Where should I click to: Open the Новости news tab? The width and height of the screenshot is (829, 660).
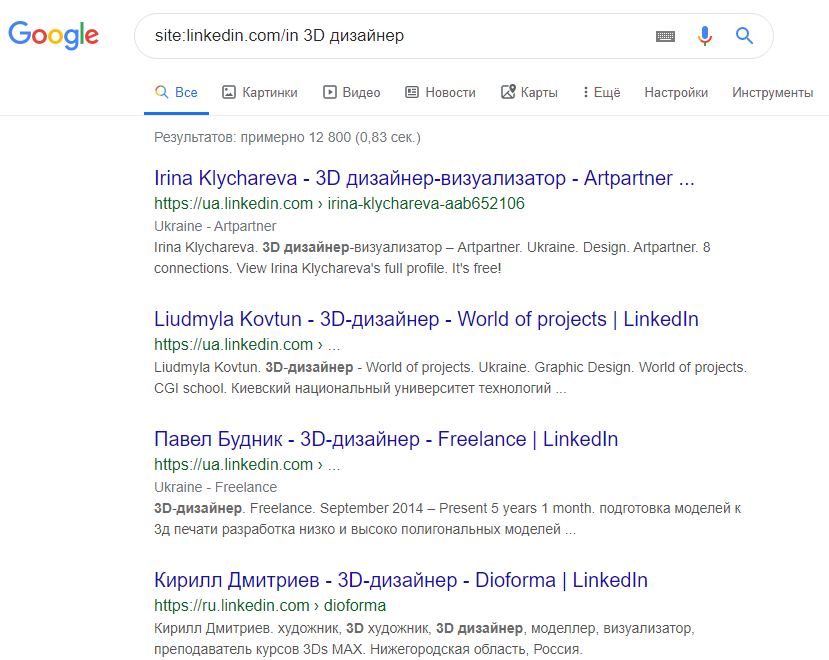440,92
